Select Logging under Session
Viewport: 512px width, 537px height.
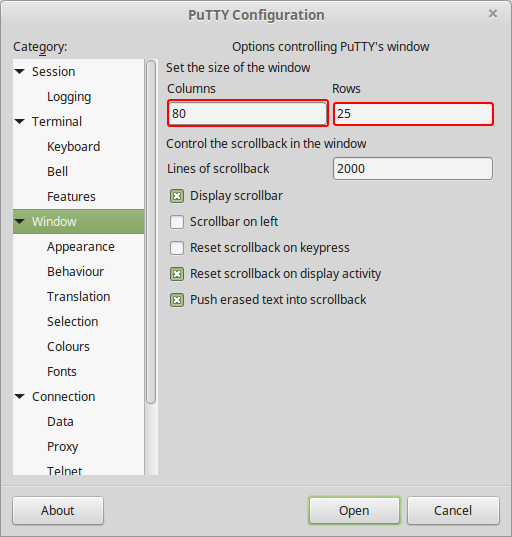[69, 97]
